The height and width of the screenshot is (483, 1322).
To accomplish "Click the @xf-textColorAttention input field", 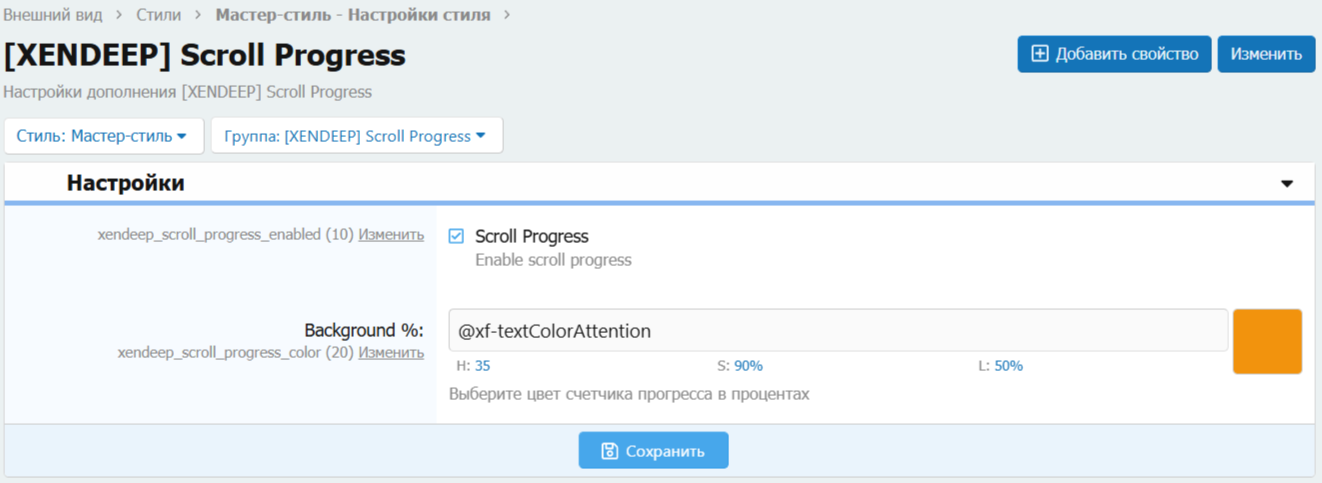I will tap(837, 330).
